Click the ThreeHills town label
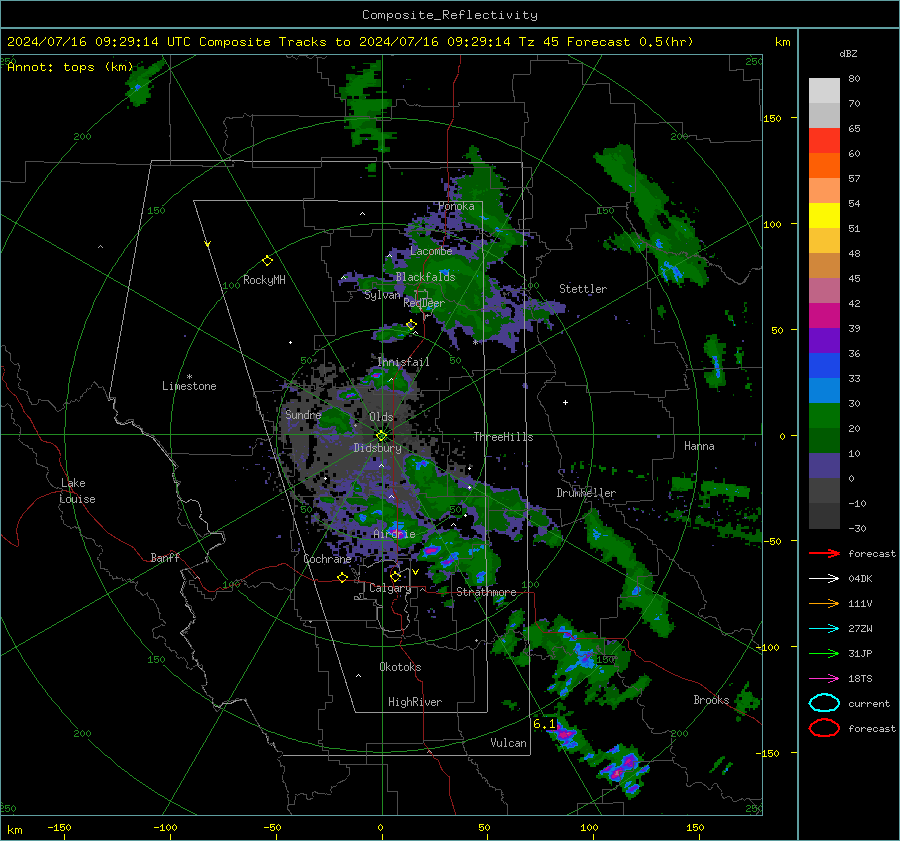900x841 pixels. (x=503, y=437)
